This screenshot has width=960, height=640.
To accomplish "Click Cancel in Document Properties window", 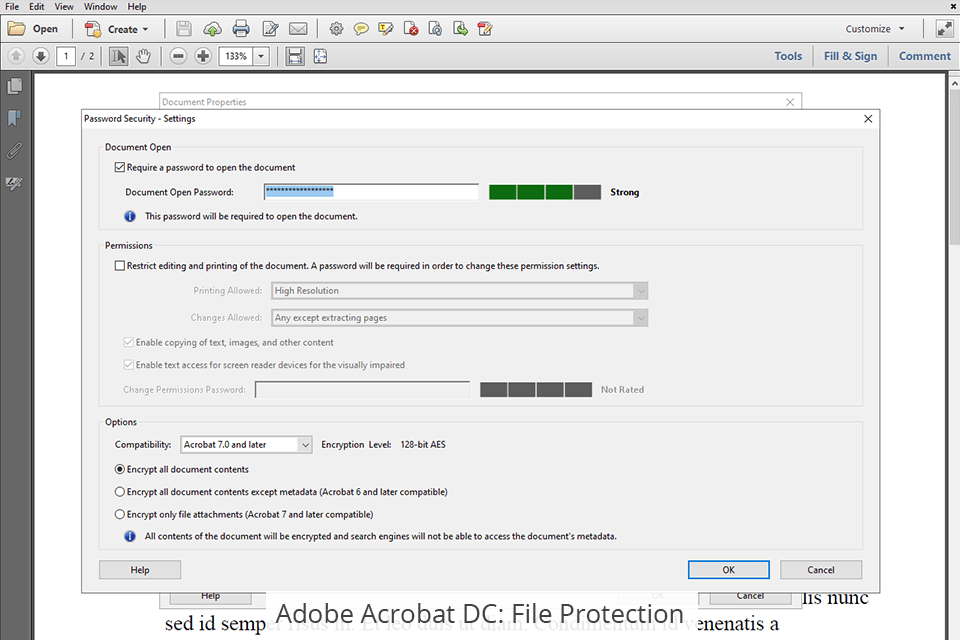I will click(x=750, y=597).
